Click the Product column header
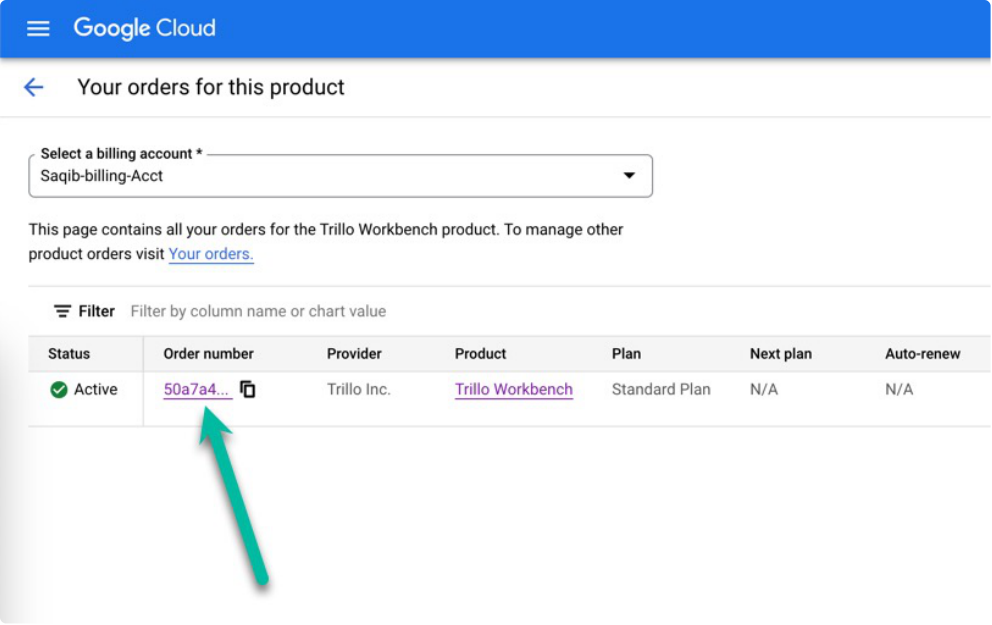The width and height of the screenshot is (992, 625). pos(480,354)
